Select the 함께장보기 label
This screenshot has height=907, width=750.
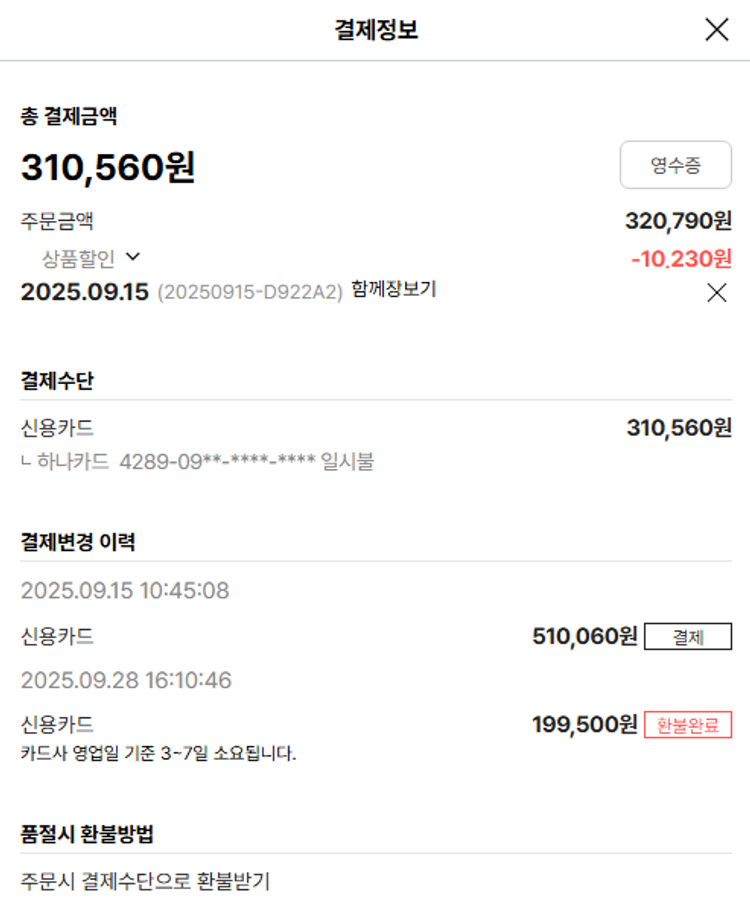pyautogui.click(x=394, y=290)
